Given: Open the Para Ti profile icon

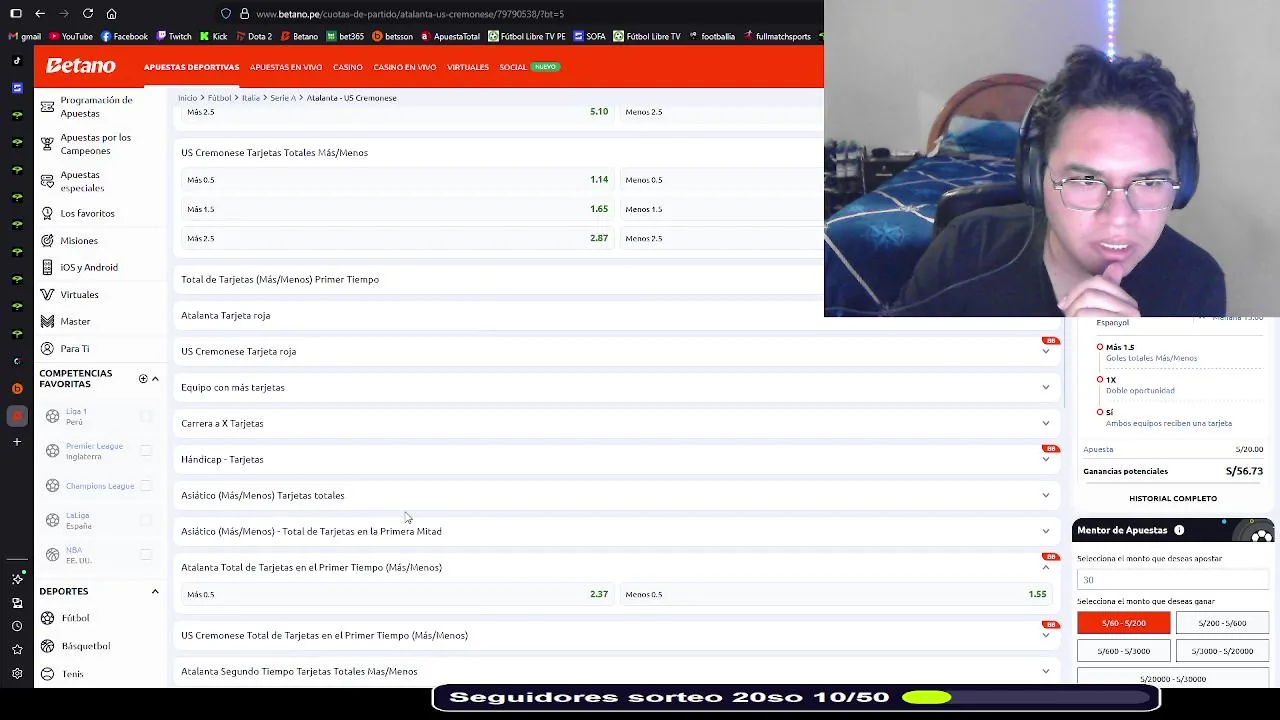Looking at the screenshot, I should click(47, 348).
